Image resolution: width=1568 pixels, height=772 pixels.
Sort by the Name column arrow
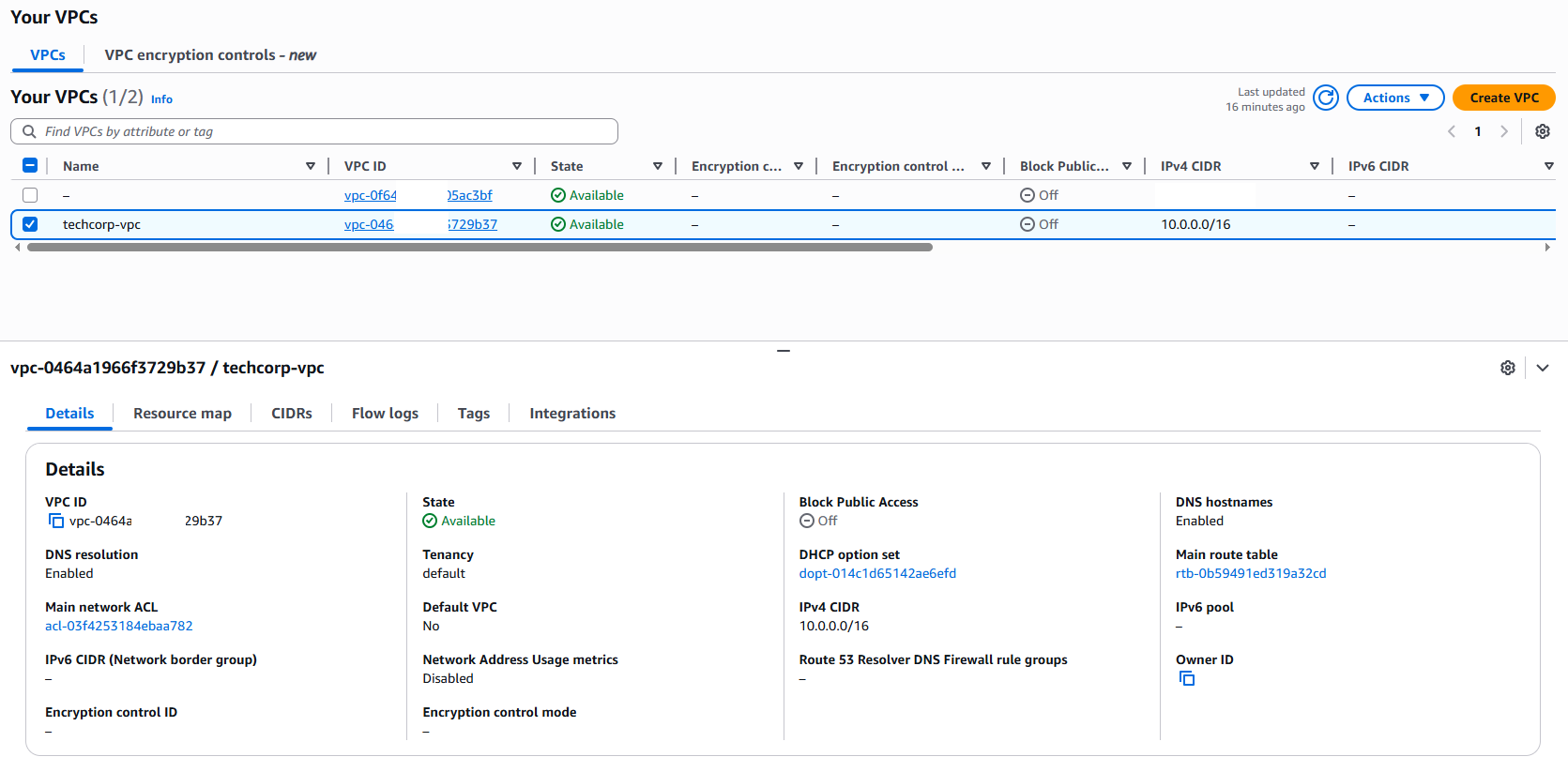[x=311, y=166]
